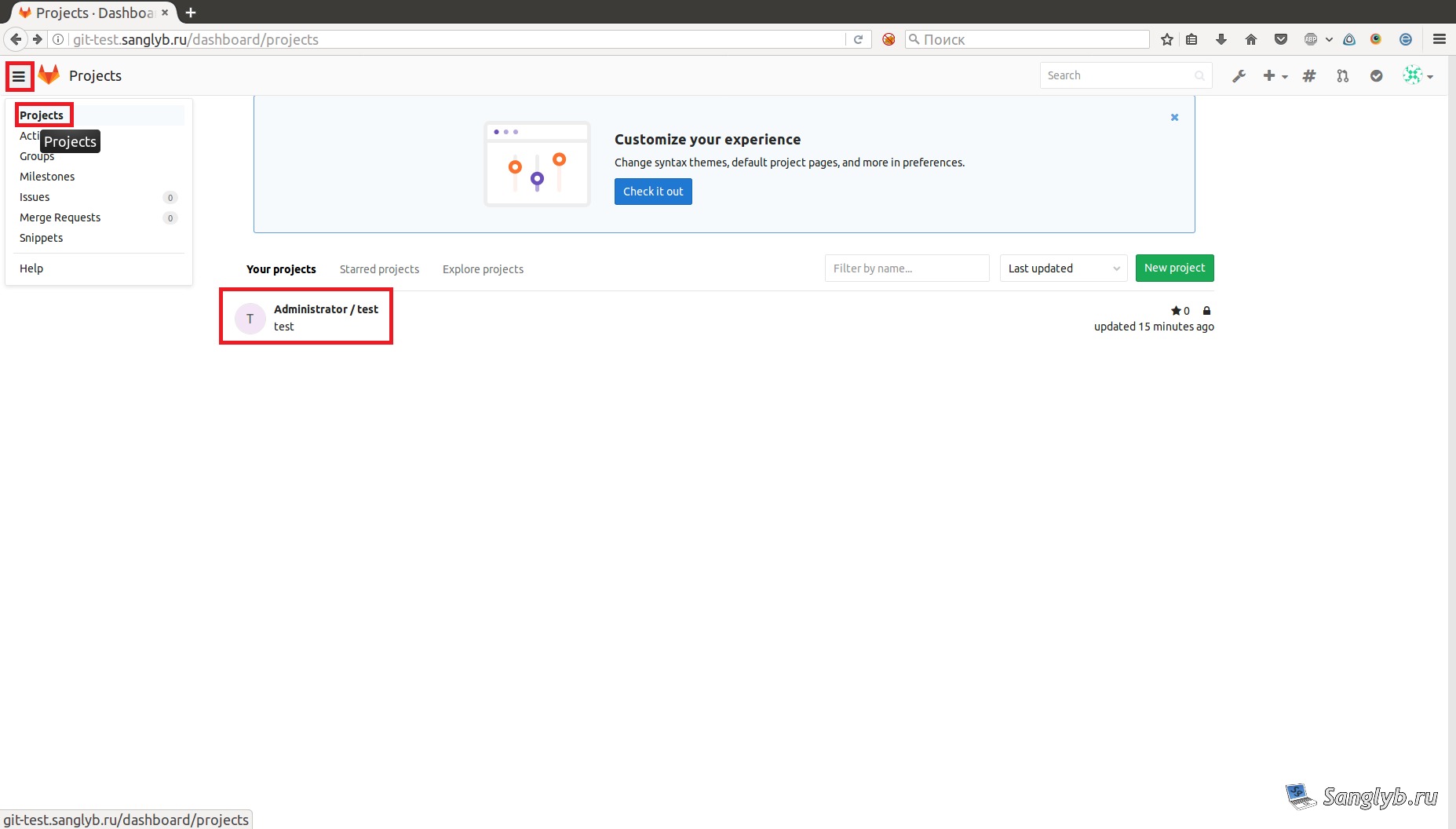Go to the browser home page
Image resolution: width=1456 pixels, height=829 pixels.
pos(1250,39)
